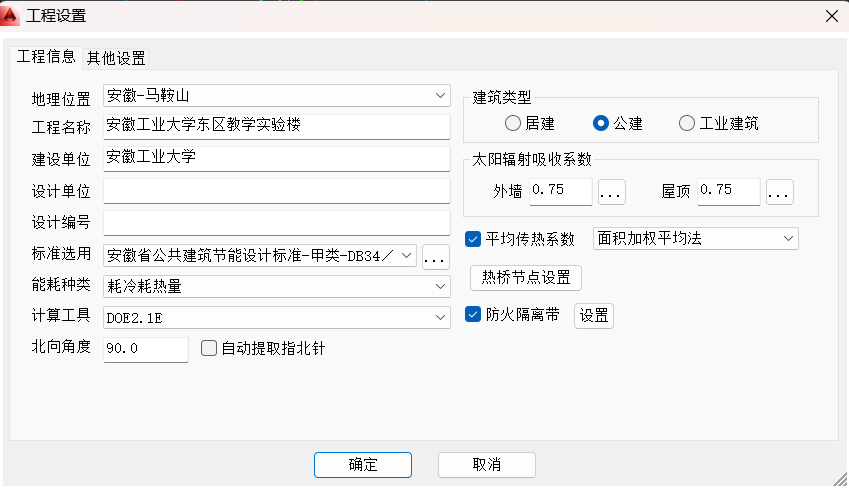Expand the 计算工具 DOE2.1E dropdown

click(277, 317)
